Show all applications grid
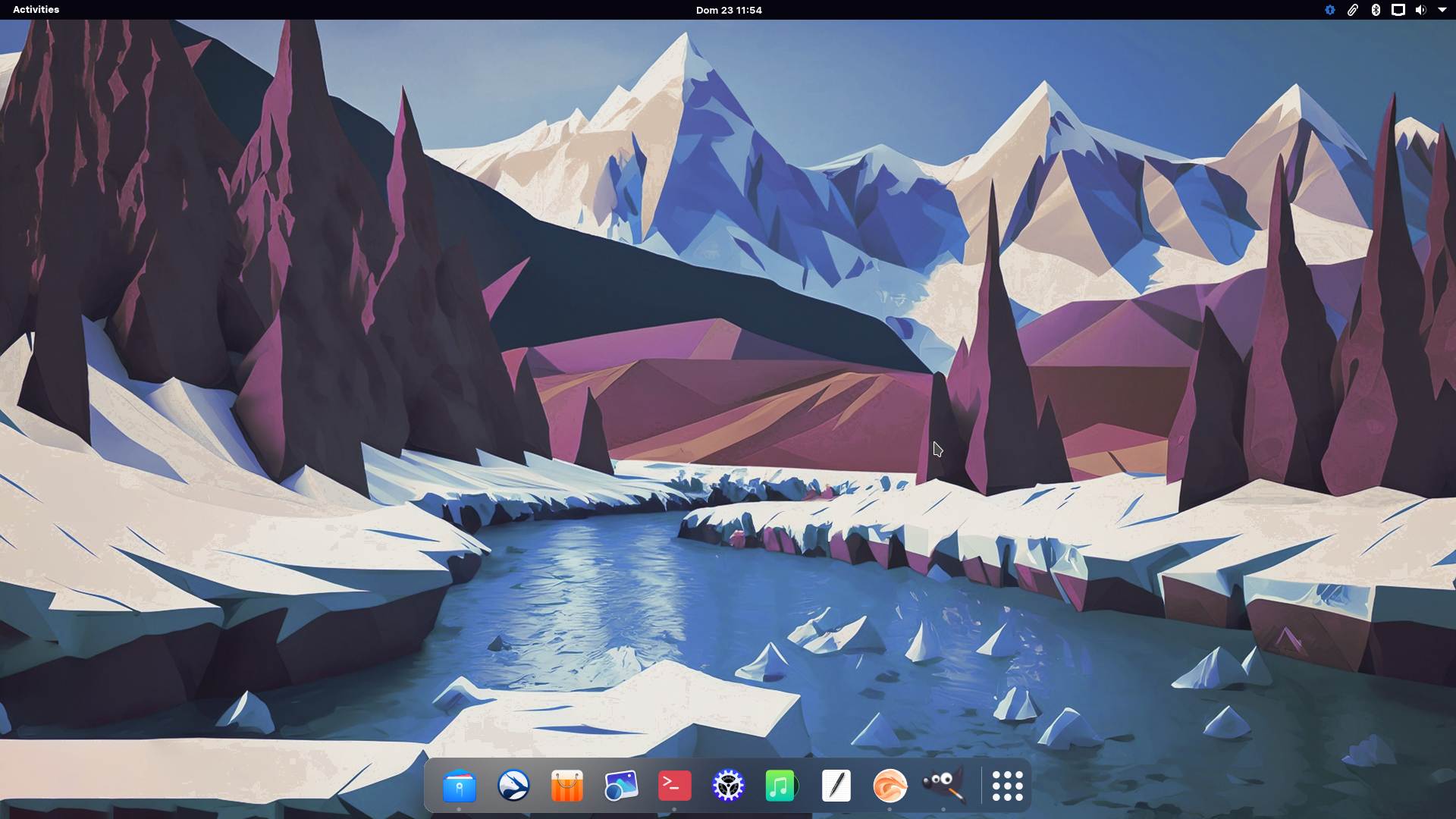1456x819 pixels. tap(1007, 786)
